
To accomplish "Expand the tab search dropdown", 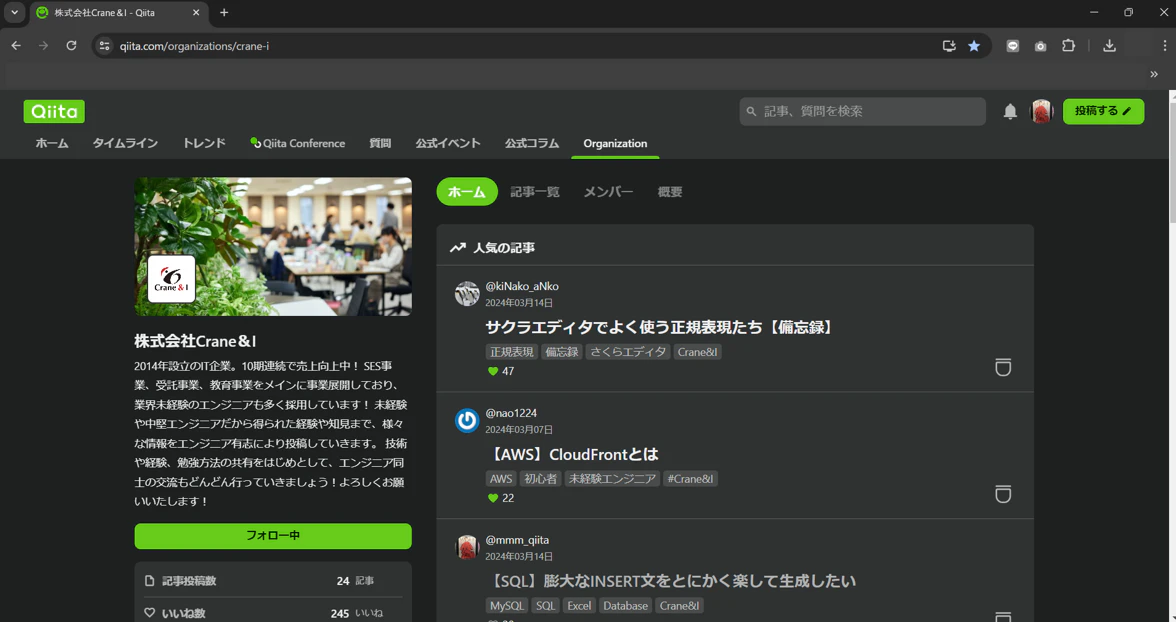I will pos(14,12).
